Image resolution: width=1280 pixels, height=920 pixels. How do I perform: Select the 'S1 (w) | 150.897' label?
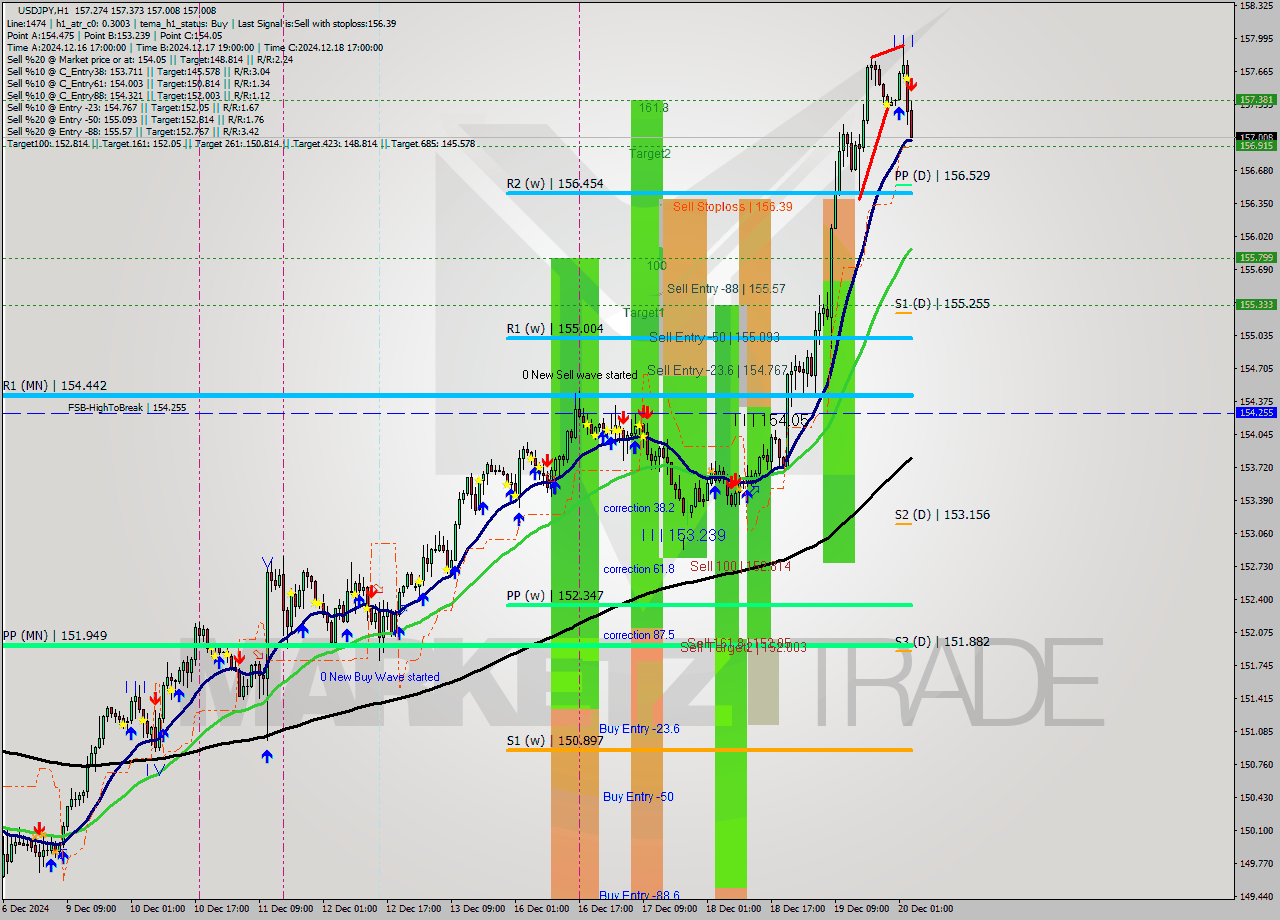555,740
